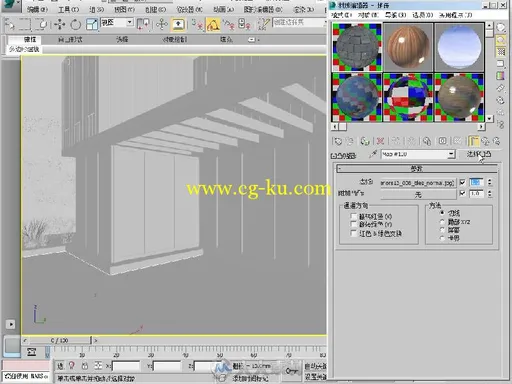
Task: Click the Sample Type sphere icon
Action: coord(500,28)
